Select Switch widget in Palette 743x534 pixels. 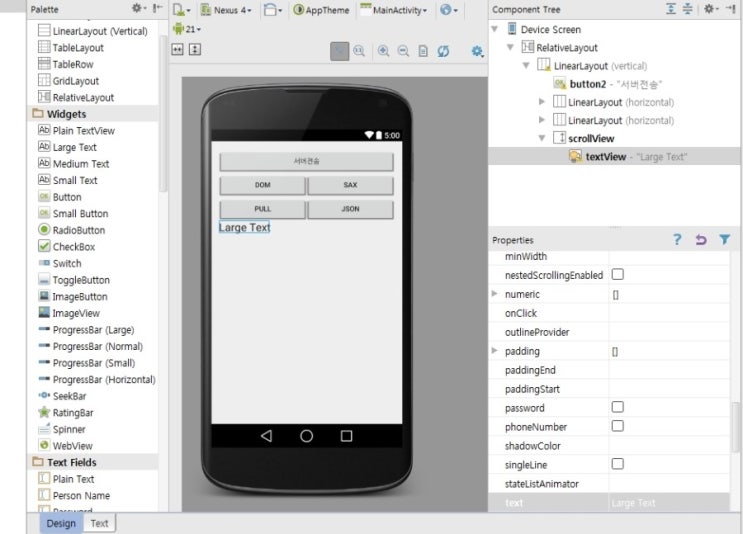point(60,263)
